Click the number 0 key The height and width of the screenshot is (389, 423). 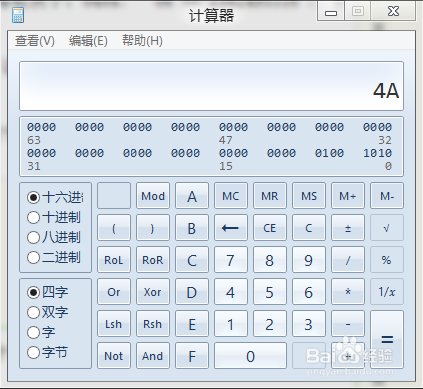250,356
